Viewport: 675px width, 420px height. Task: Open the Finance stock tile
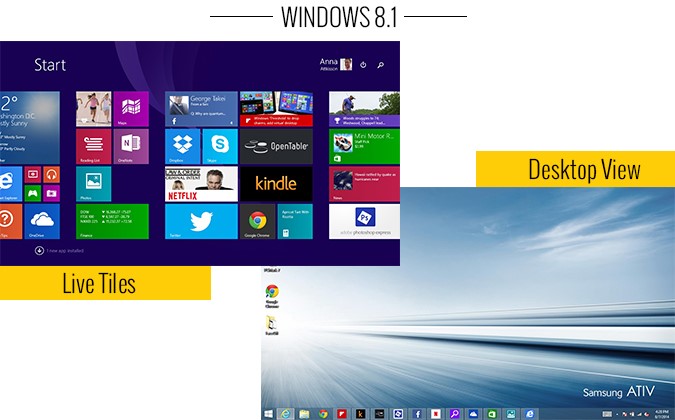(112, 221)
